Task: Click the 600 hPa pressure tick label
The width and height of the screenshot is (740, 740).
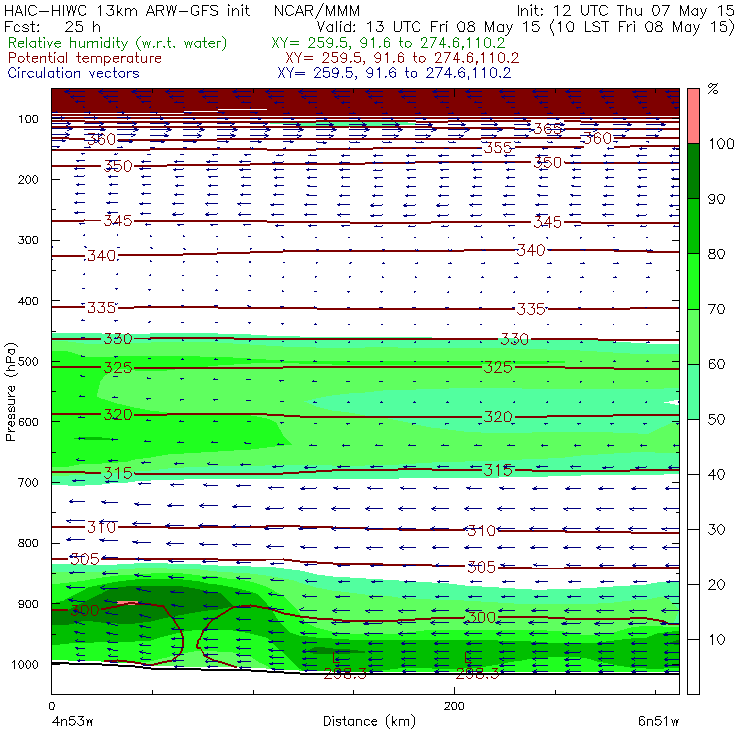Action: (x=28, y=422)
